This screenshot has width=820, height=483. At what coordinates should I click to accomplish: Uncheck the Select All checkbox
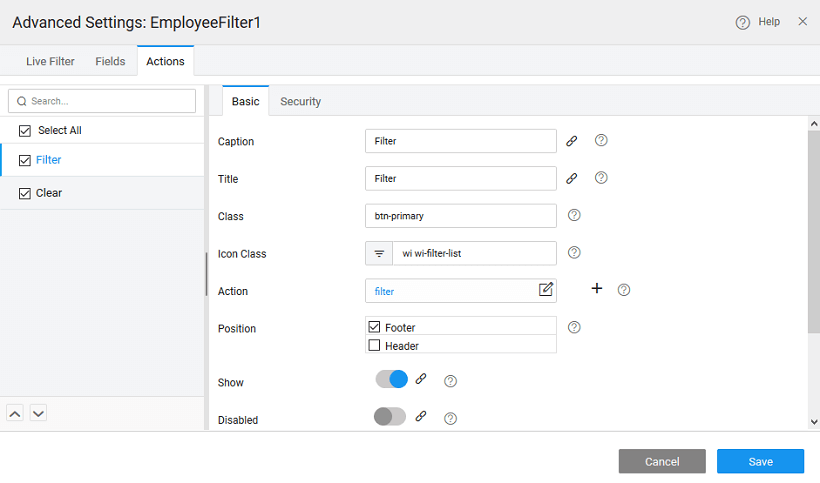26,130
